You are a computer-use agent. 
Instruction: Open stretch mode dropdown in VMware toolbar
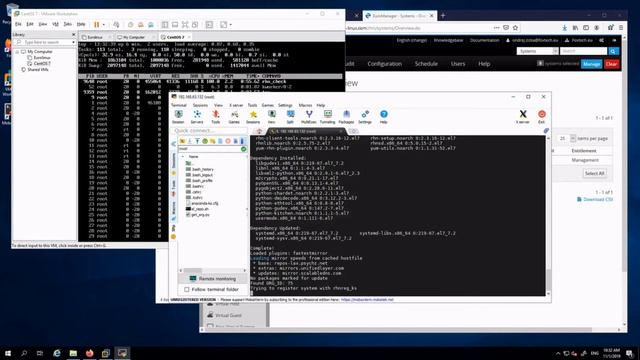tap(231, 25)
